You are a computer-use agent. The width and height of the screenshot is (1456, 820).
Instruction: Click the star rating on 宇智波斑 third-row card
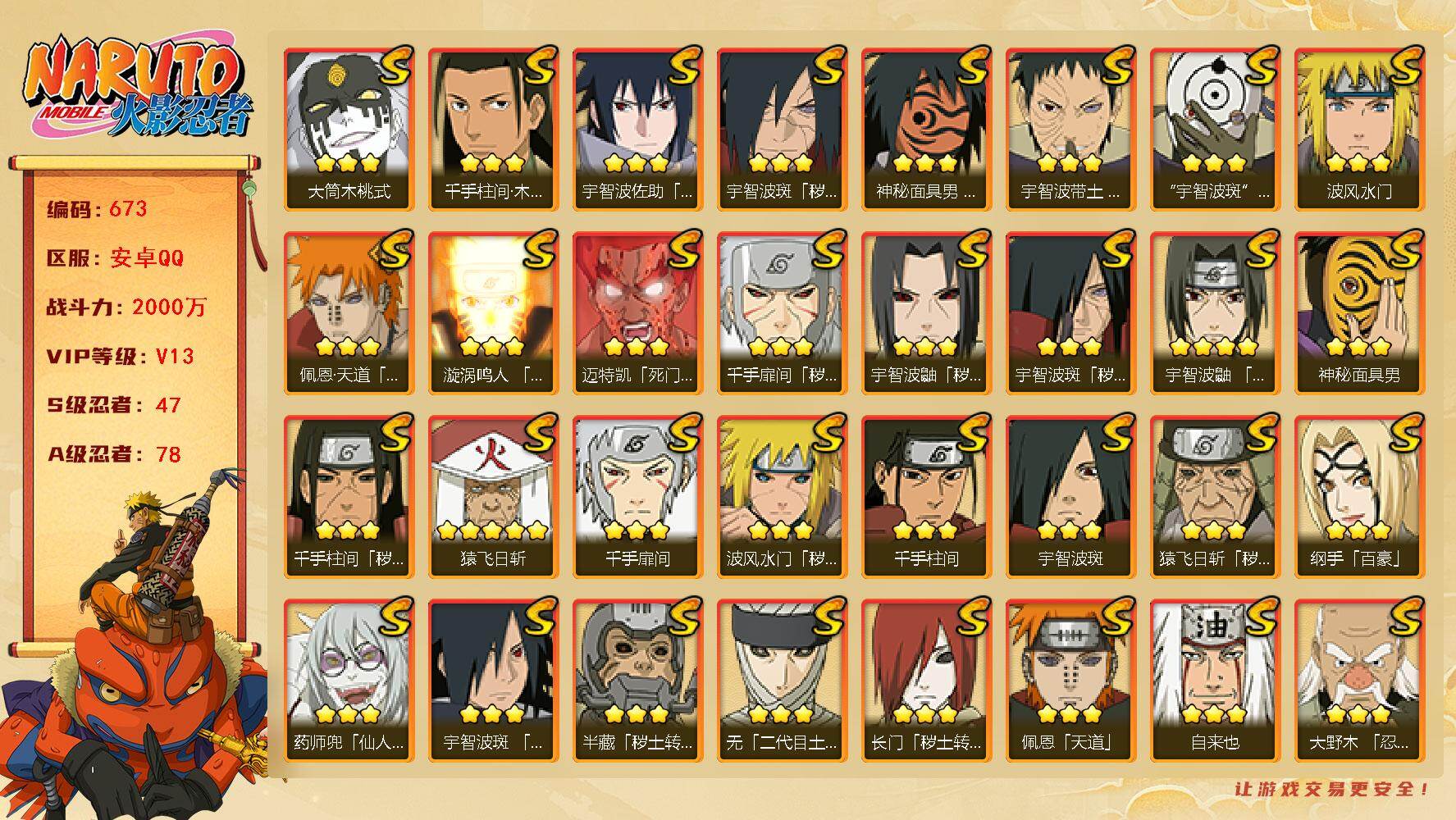1070,531
